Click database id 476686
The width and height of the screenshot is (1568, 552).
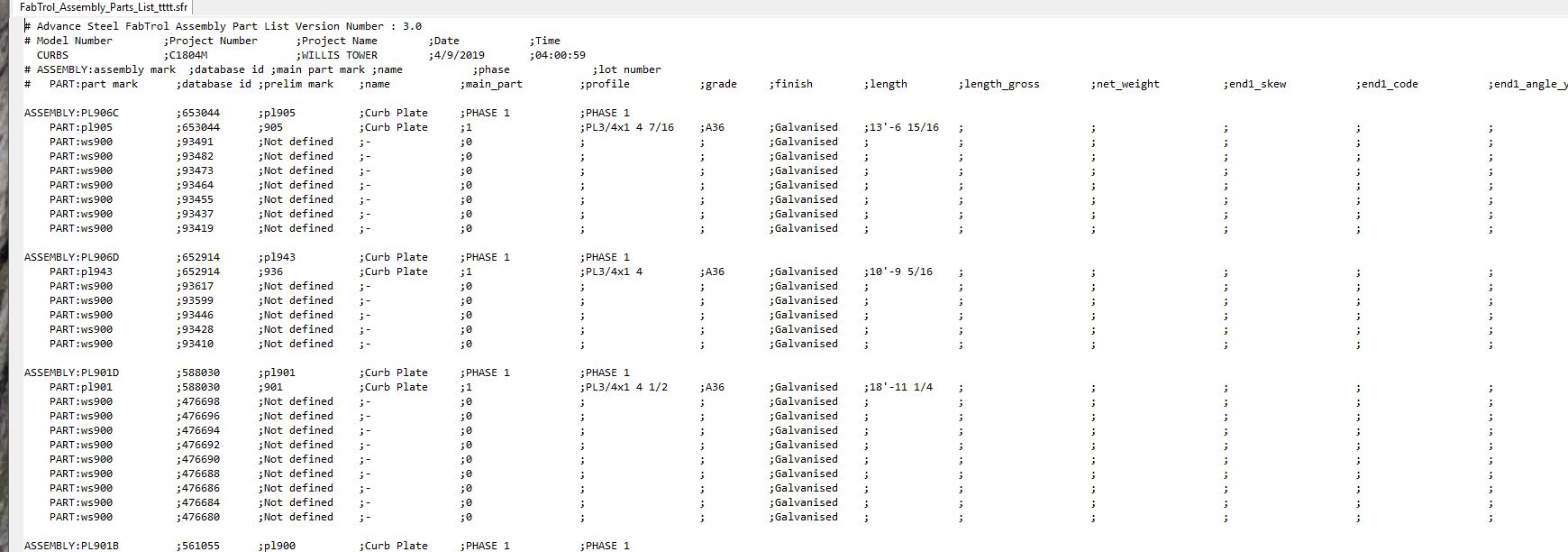[201, 488]
